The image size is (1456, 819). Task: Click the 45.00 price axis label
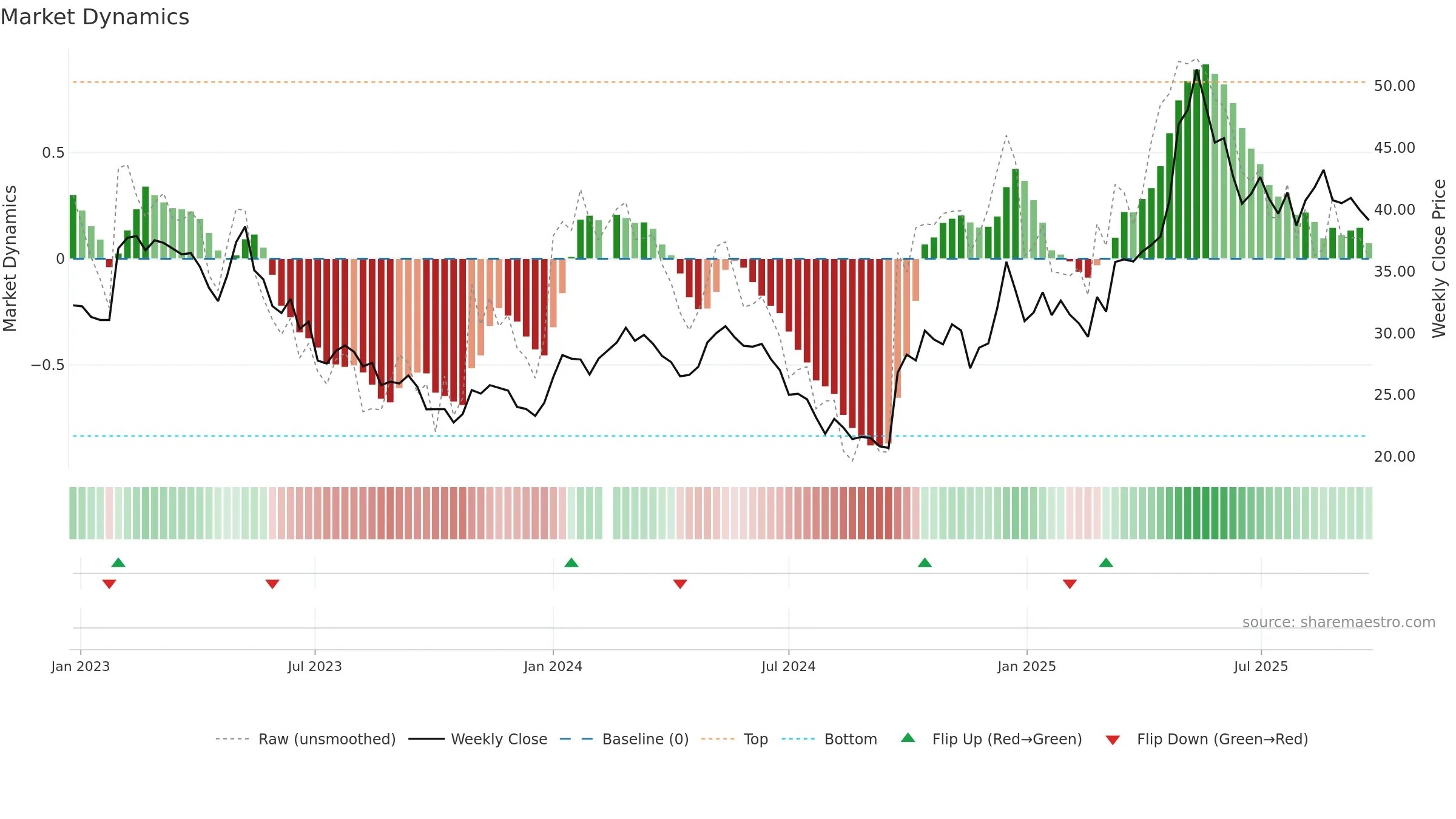[x=1395, y=148]
